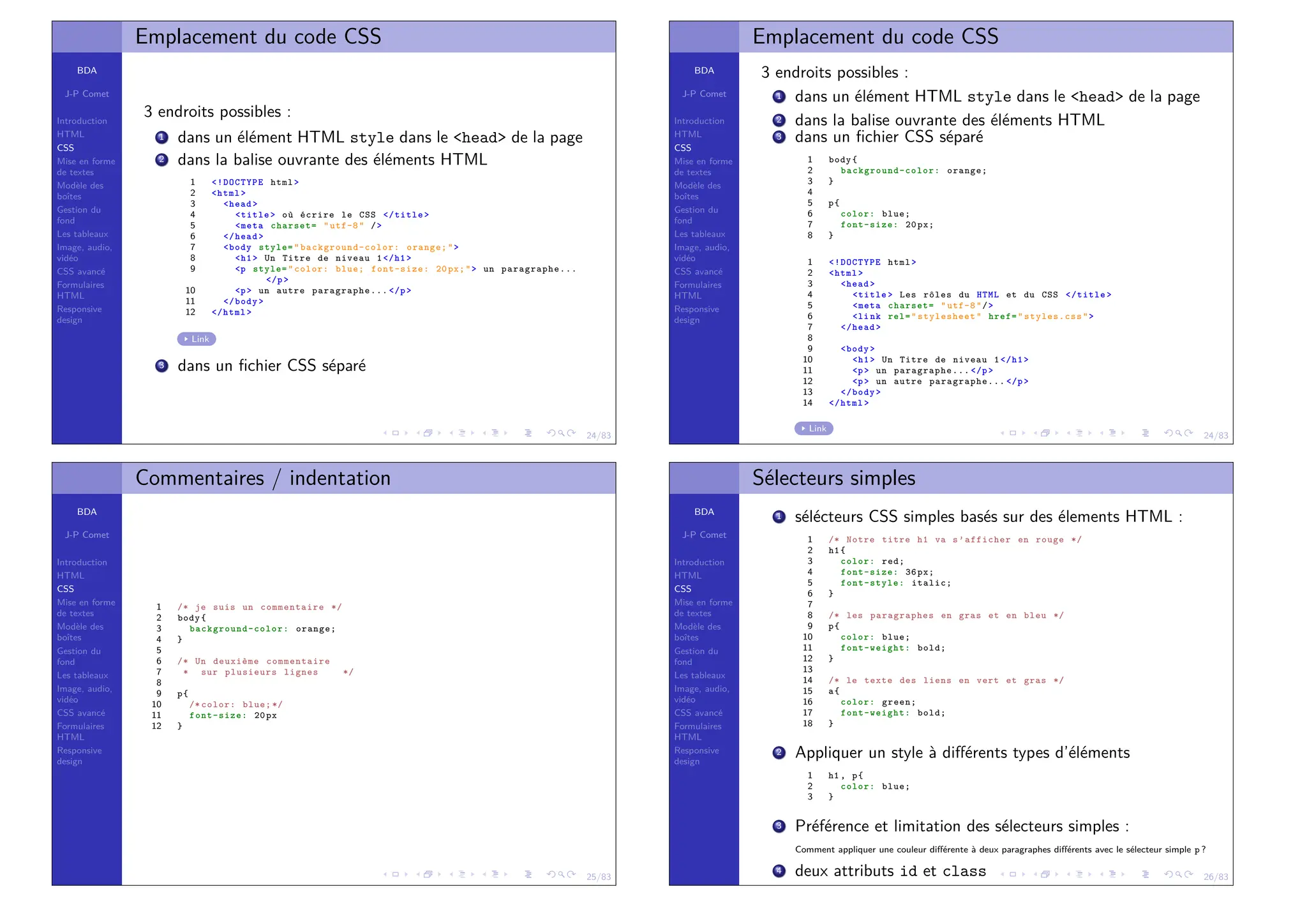Go to Les tableaux in the Sélecteurs simples sidebar
The image size is (1307, 924).
pos(699,675)
